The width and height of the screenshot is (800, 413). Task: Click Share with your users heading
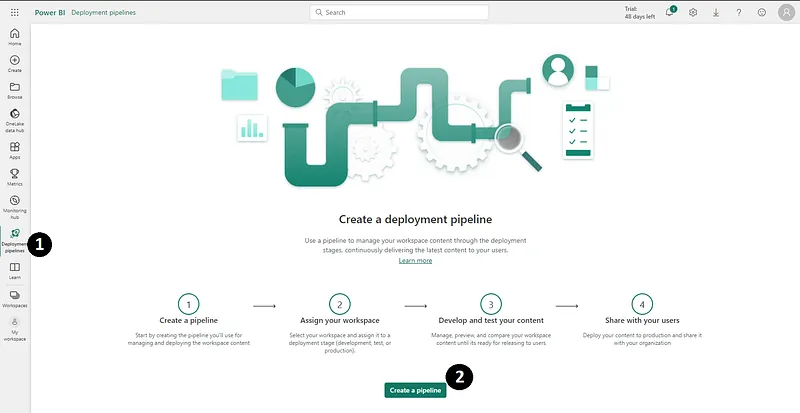pyautogui.click(x=642, y=321)
